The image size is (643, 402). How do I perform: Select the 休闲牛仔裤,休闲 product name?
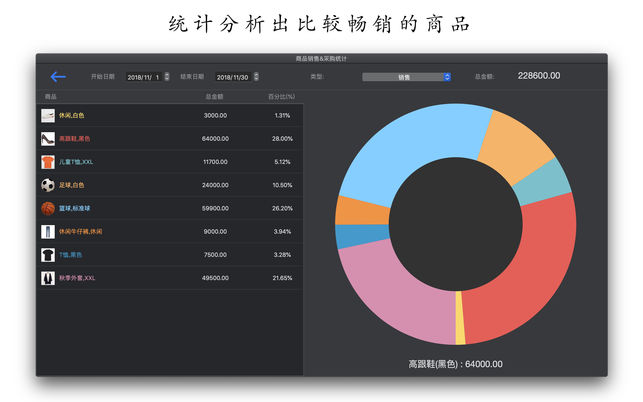coord(80,232)
